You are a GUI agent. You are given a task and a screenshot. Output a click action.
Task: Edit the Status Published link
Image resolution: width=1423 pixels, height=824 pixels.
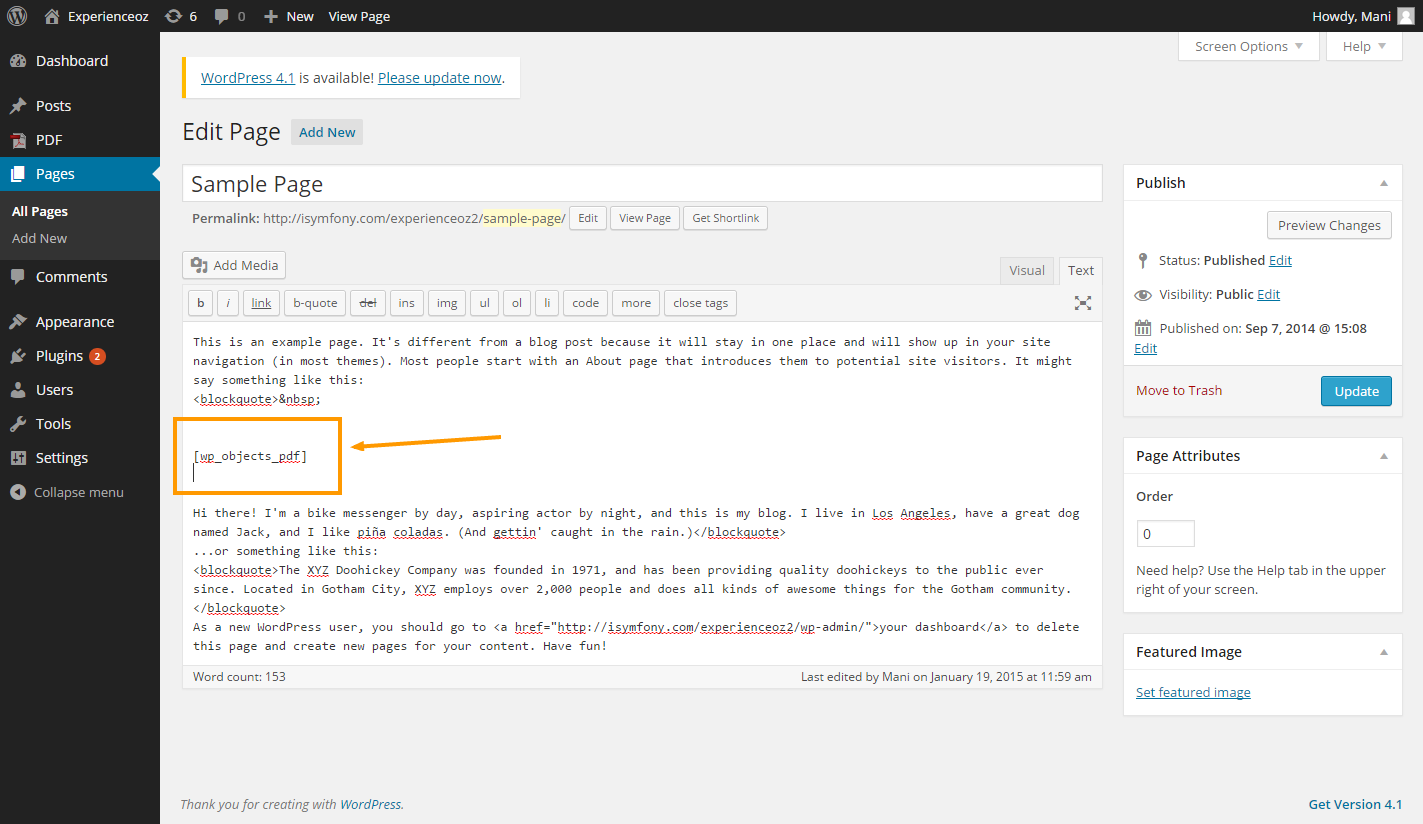[1280, 260]
